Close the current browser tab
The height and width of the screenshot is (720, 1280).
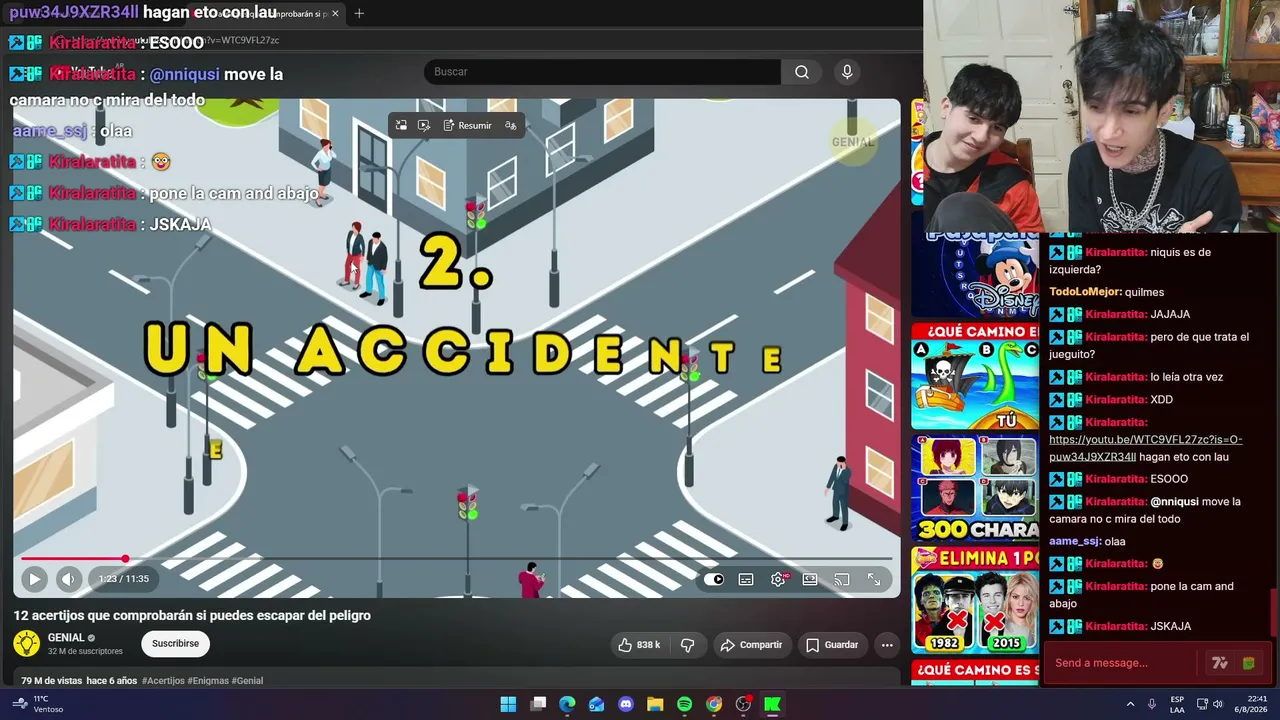click(335, 14)
